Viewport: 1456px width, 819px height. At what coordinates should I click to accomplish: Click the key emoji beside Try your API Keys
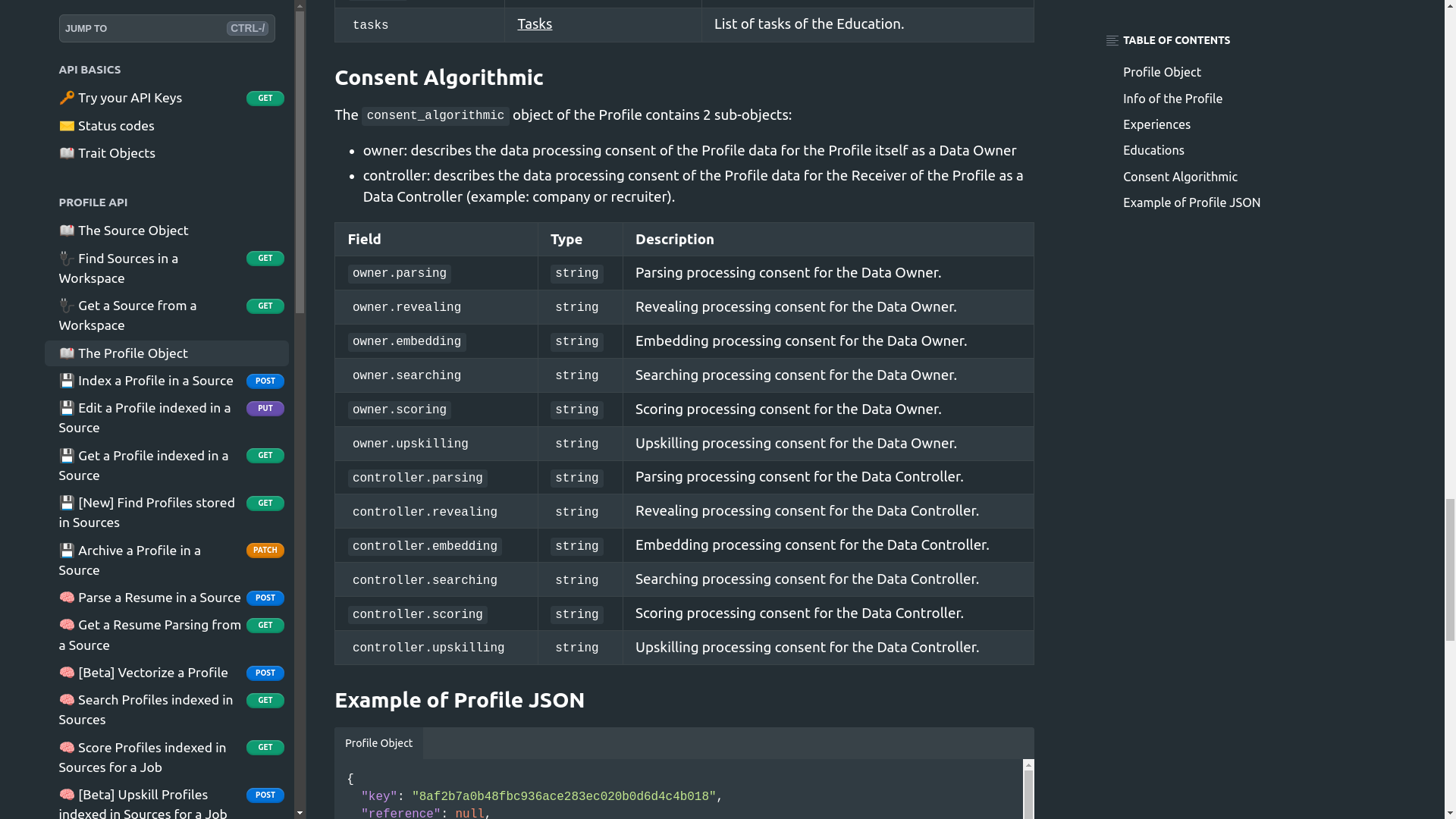point(67,98)
